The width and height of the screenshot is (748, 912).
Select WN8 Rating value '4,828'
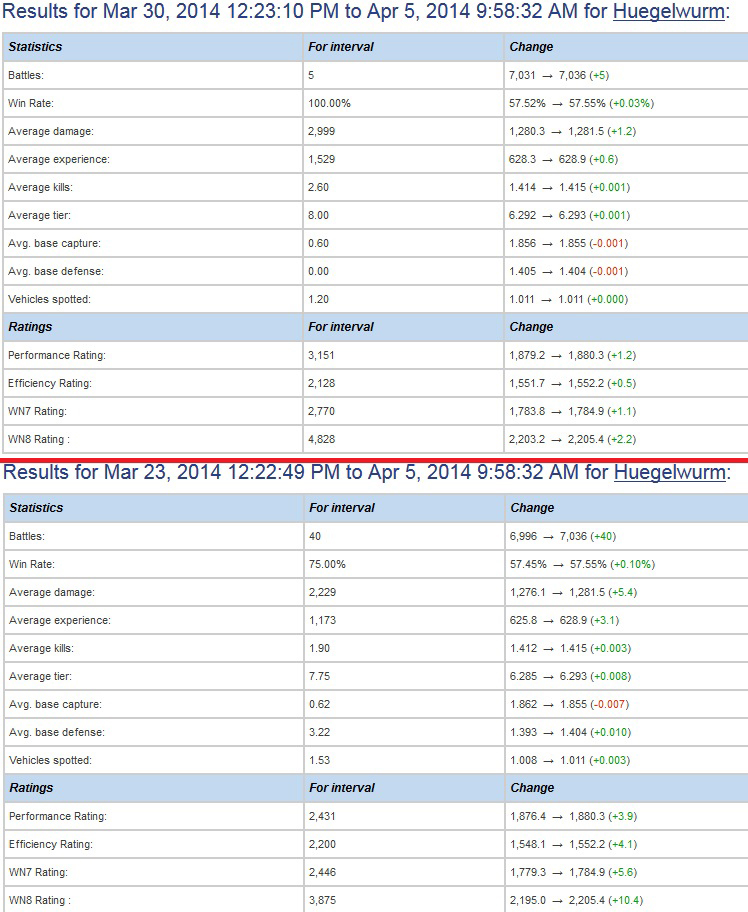pyautogui.click(x=321, y=439)
